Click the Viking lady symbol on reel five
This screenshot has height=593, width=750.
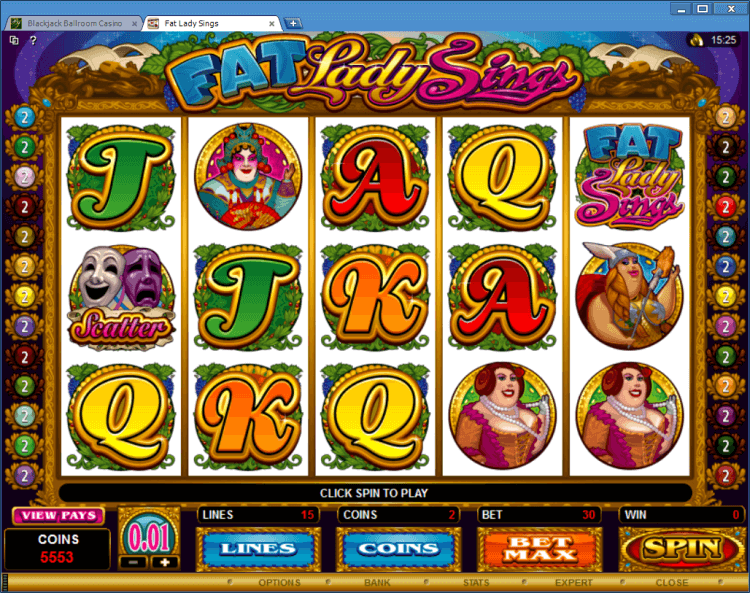point(629,296)
